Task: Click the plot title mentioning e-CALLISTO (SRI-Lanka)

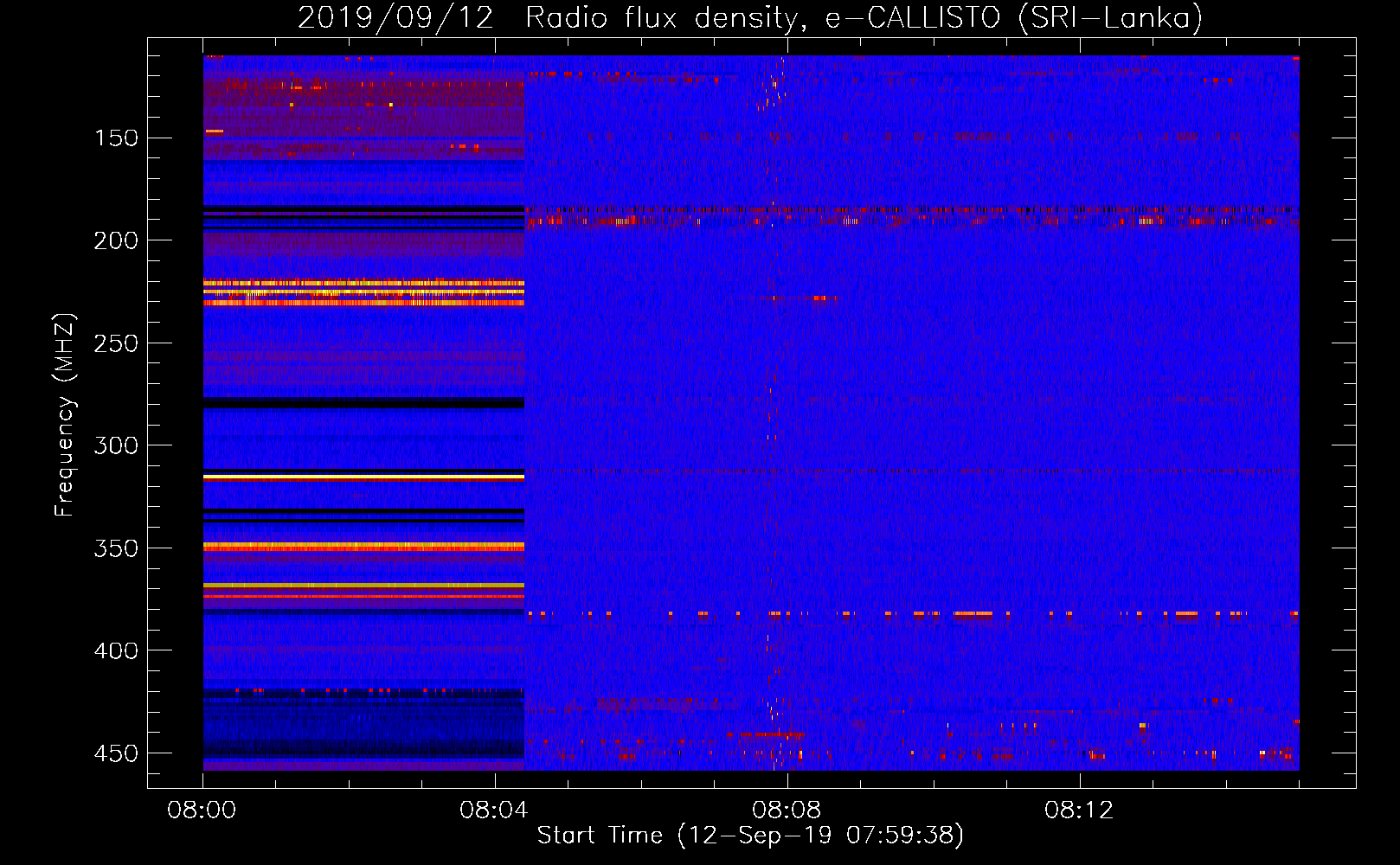Action: pyautogui.click(x=750, y=17)
